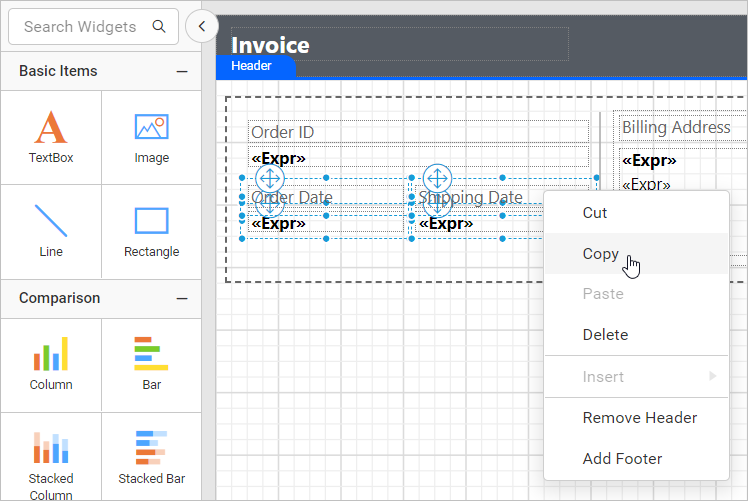Screen dimensions: 748x501
Task: Select Delete in the context menu
Action: coord(605,335)
